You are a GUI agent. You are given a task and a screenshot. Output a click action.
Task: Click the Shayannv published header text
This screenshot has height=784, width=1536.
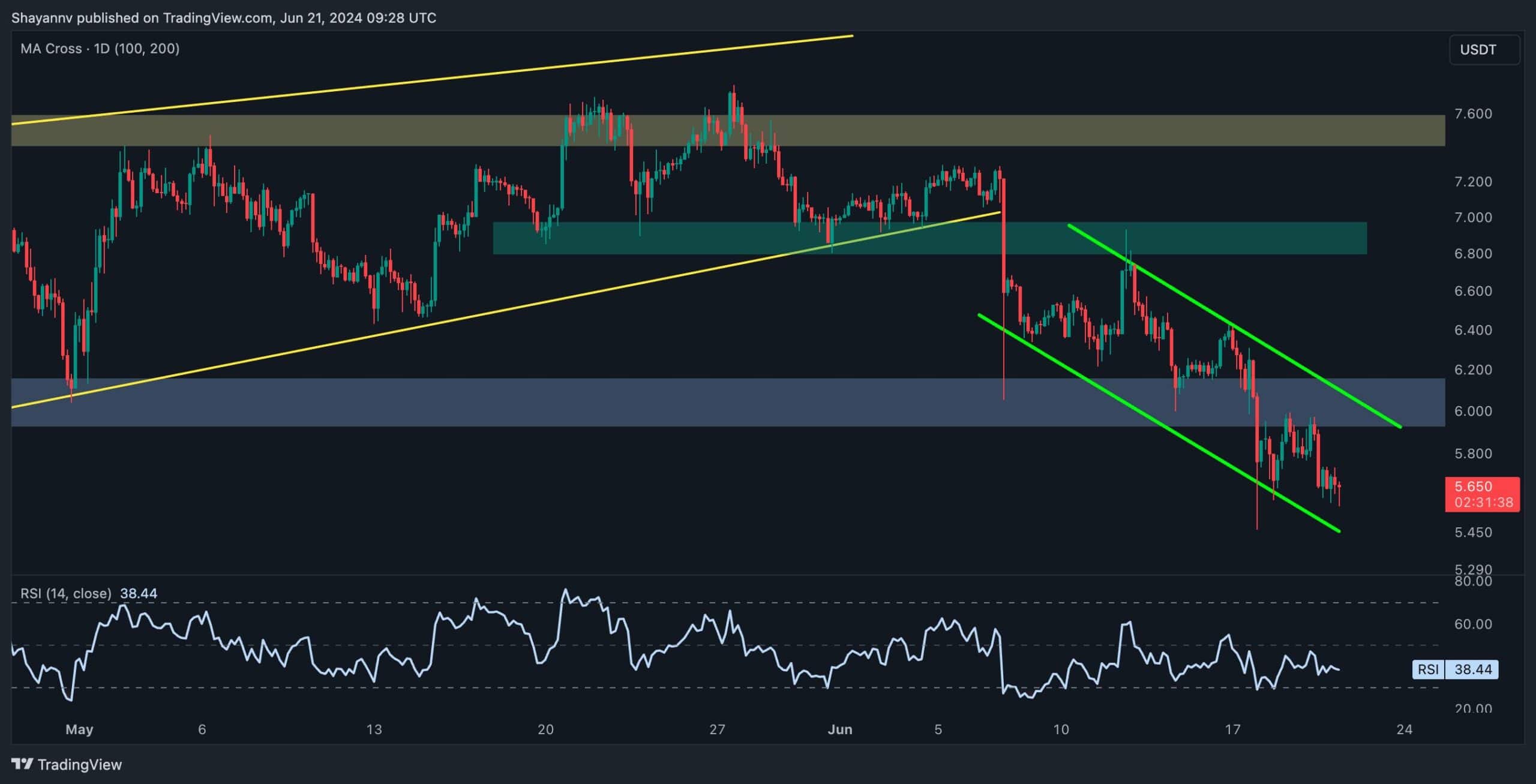point(224,18)
